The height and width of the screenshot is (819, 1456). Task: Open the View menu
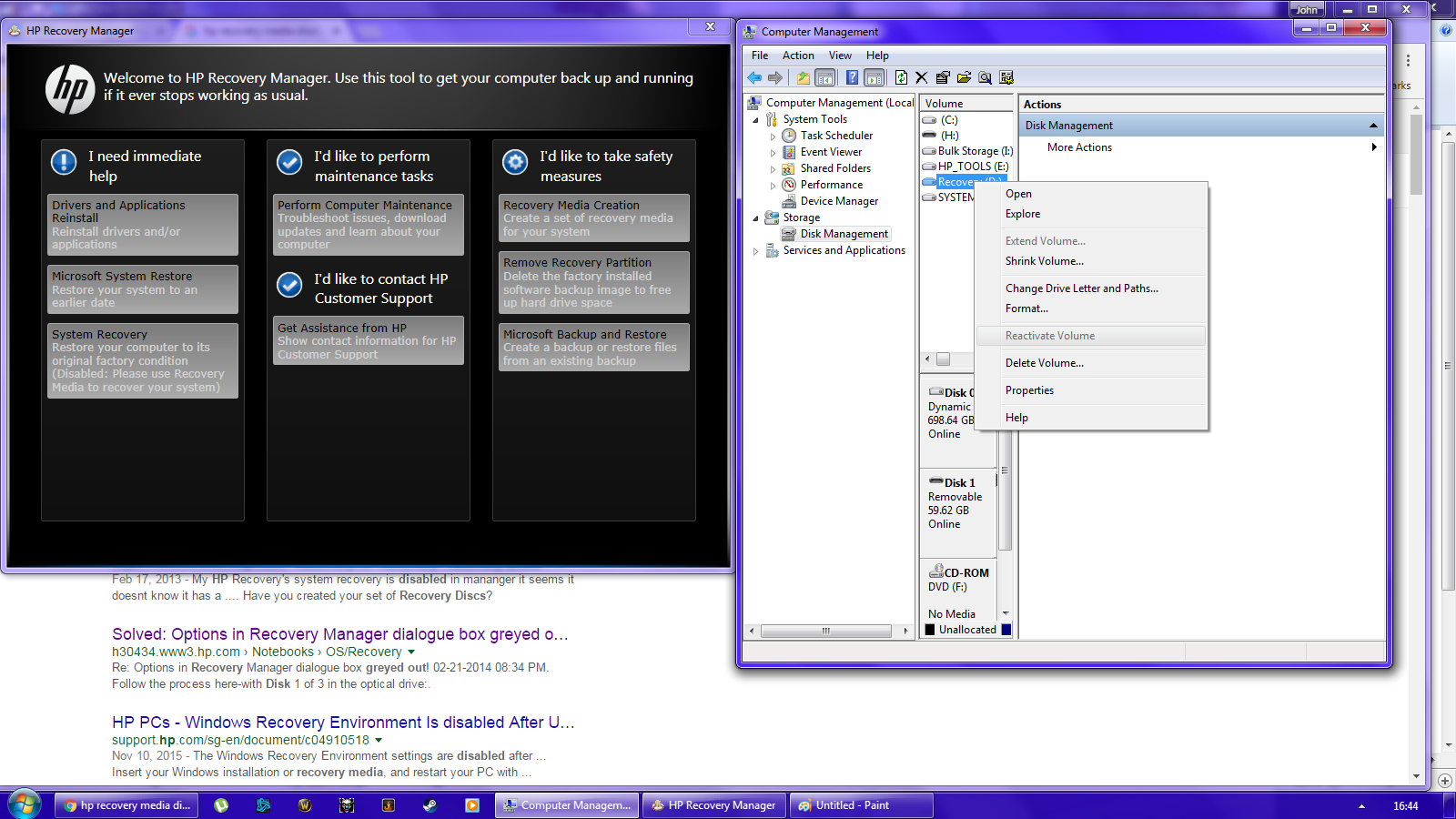point(840,56)
